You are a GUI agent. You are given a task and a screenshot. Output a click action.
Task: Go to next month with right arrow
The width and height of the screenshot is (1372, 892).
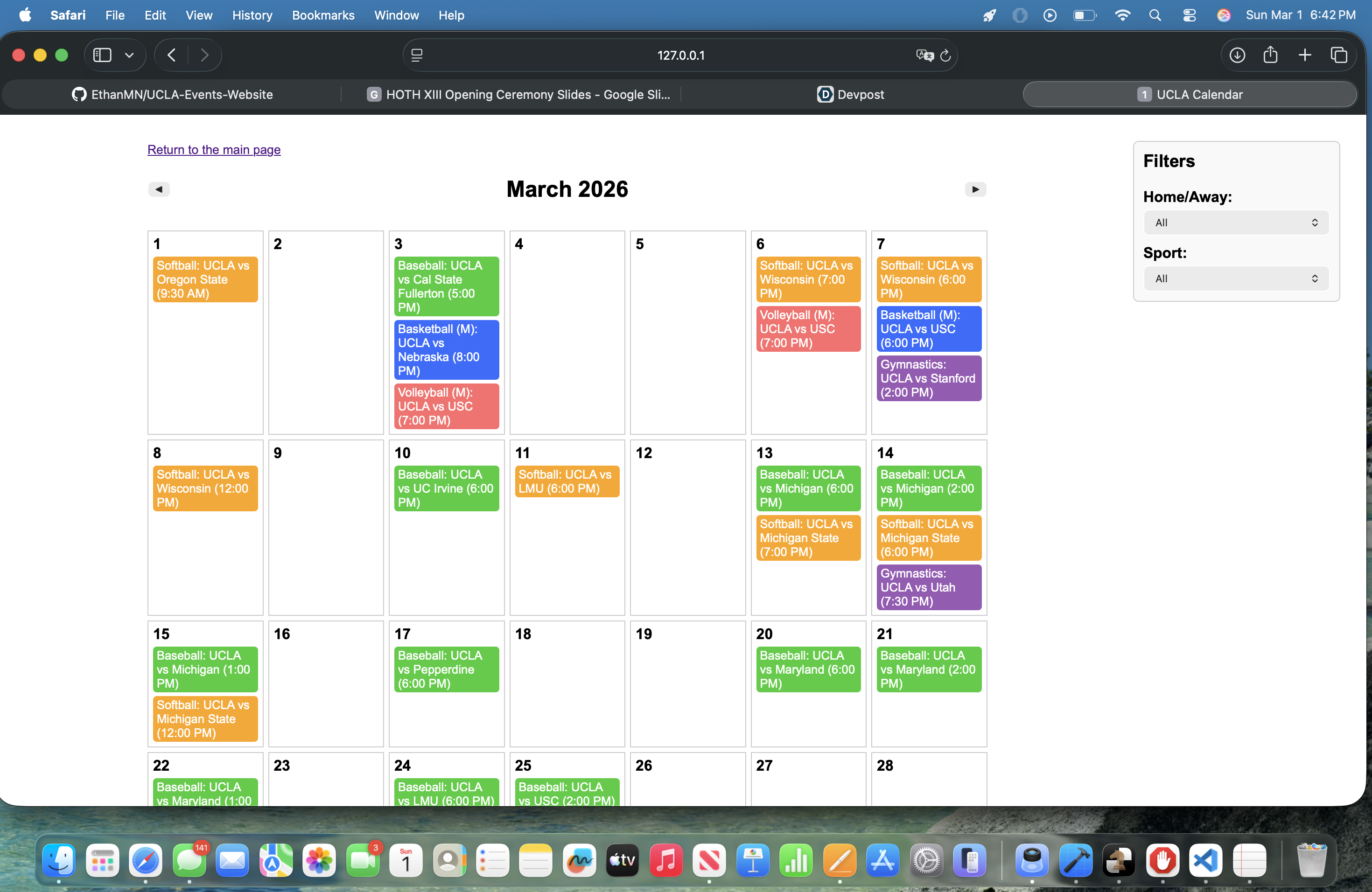(x=975, y=189)
